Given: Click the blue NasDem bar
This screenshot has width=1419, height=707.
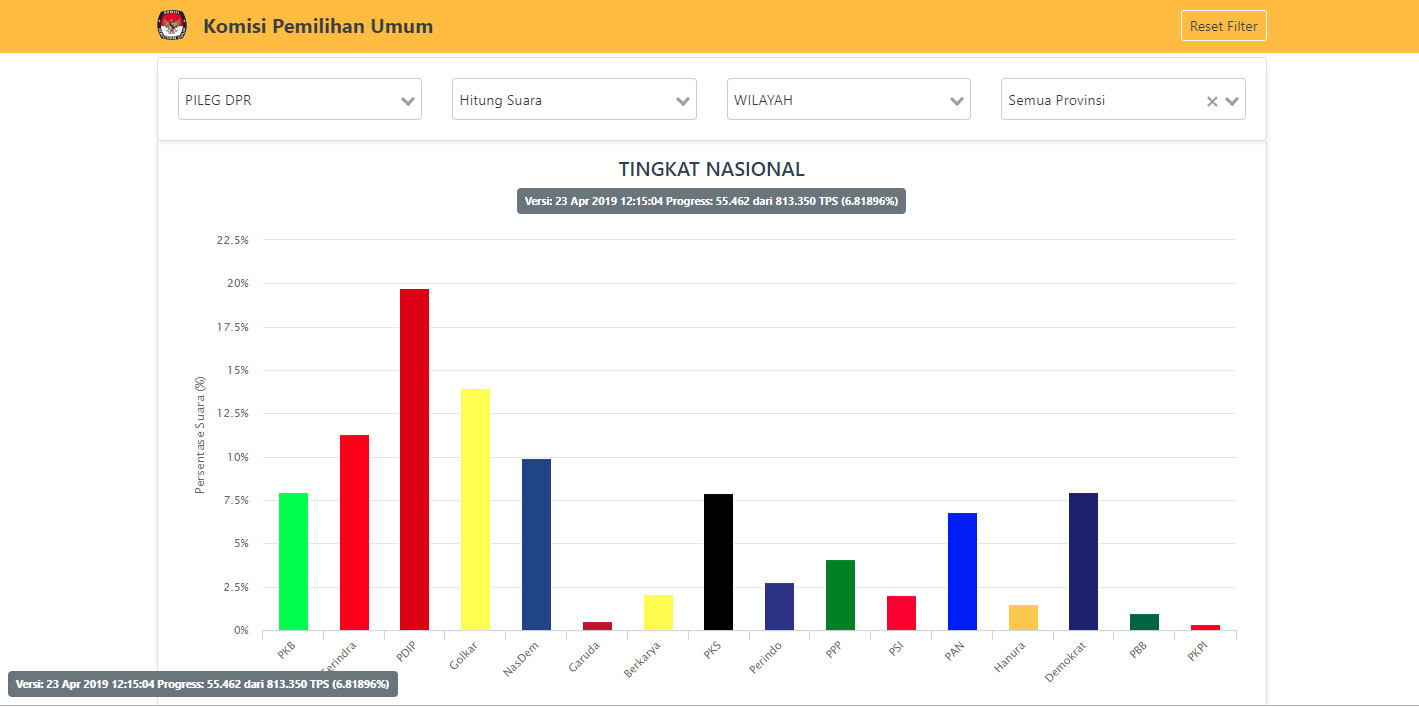Looking at the screenshot, I should click(x=536, y=545).
